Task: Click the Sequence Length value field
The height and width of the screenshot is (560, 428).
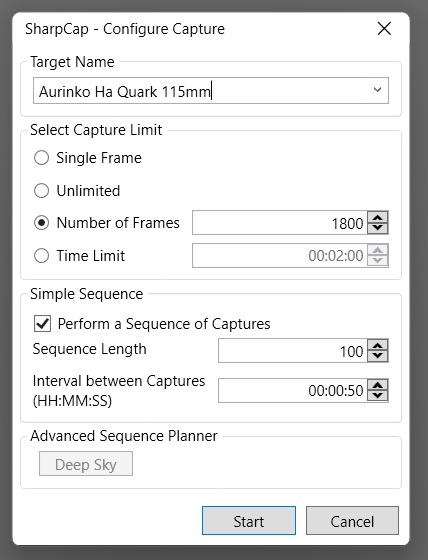Action: [x=293, y=351]
